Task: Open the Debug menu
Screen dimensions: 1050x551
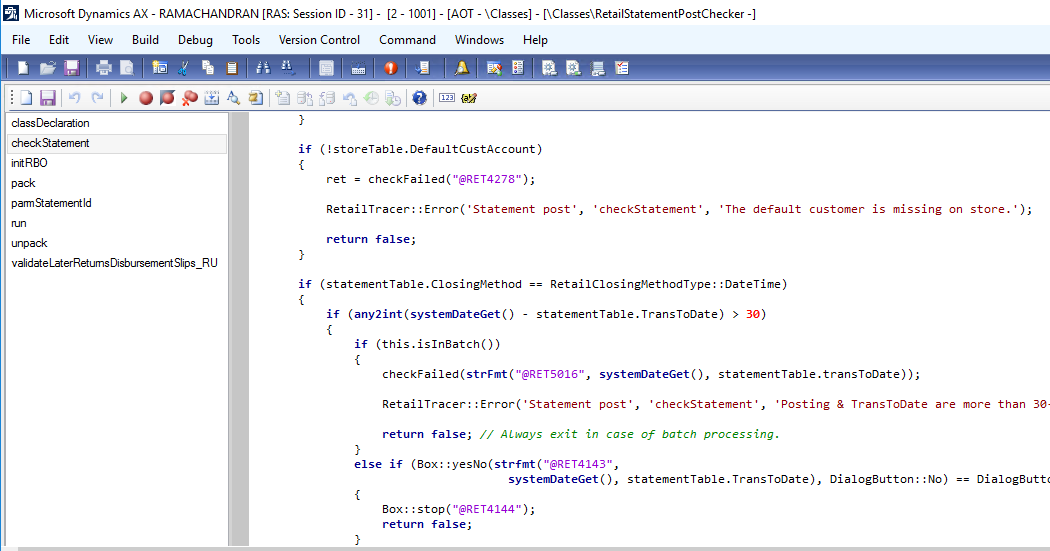Action: coord(195,40)
